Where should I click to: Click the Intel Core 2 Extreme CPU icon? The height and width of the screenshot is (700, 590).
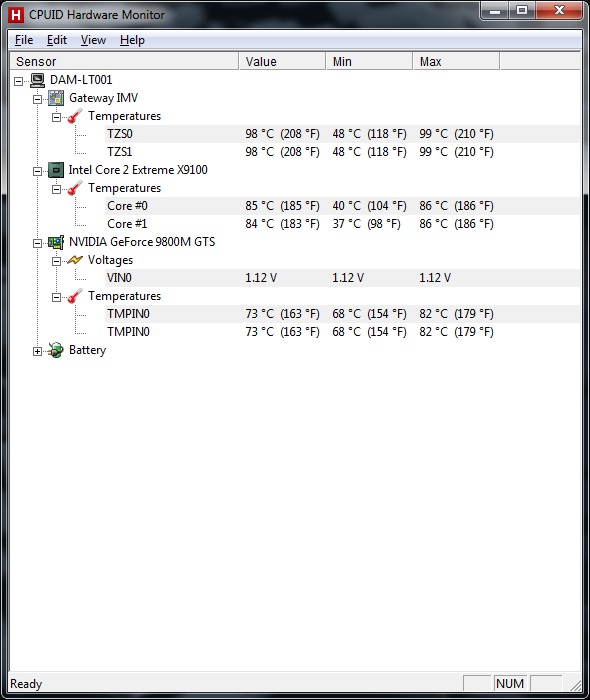[56, 170]
